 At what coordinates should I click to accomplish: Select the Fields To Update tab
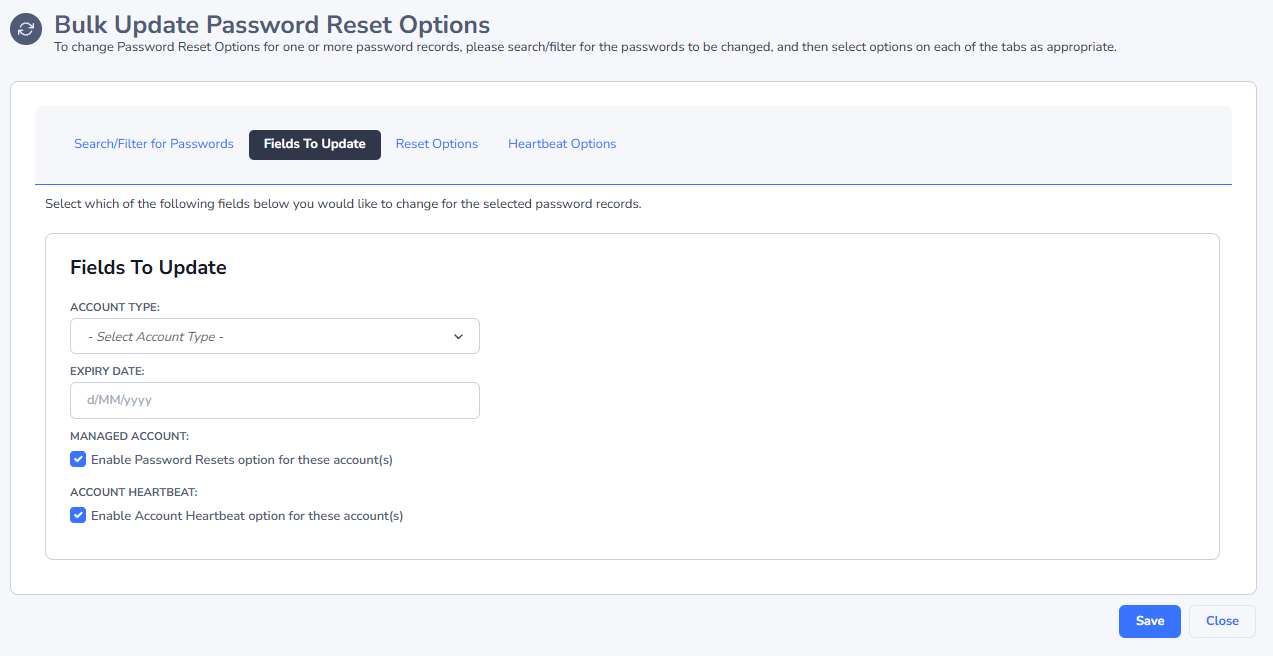314,144
